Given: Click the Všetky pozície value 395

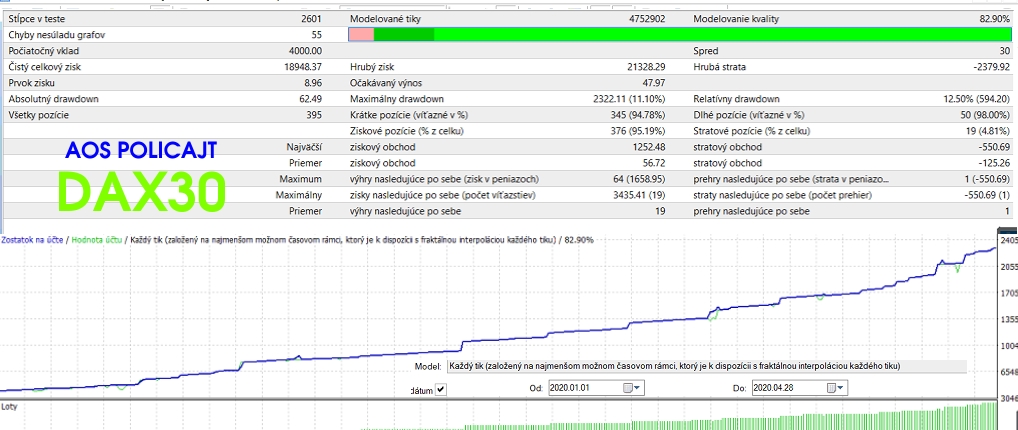Looking at the screenshot, I should [314, 115].
